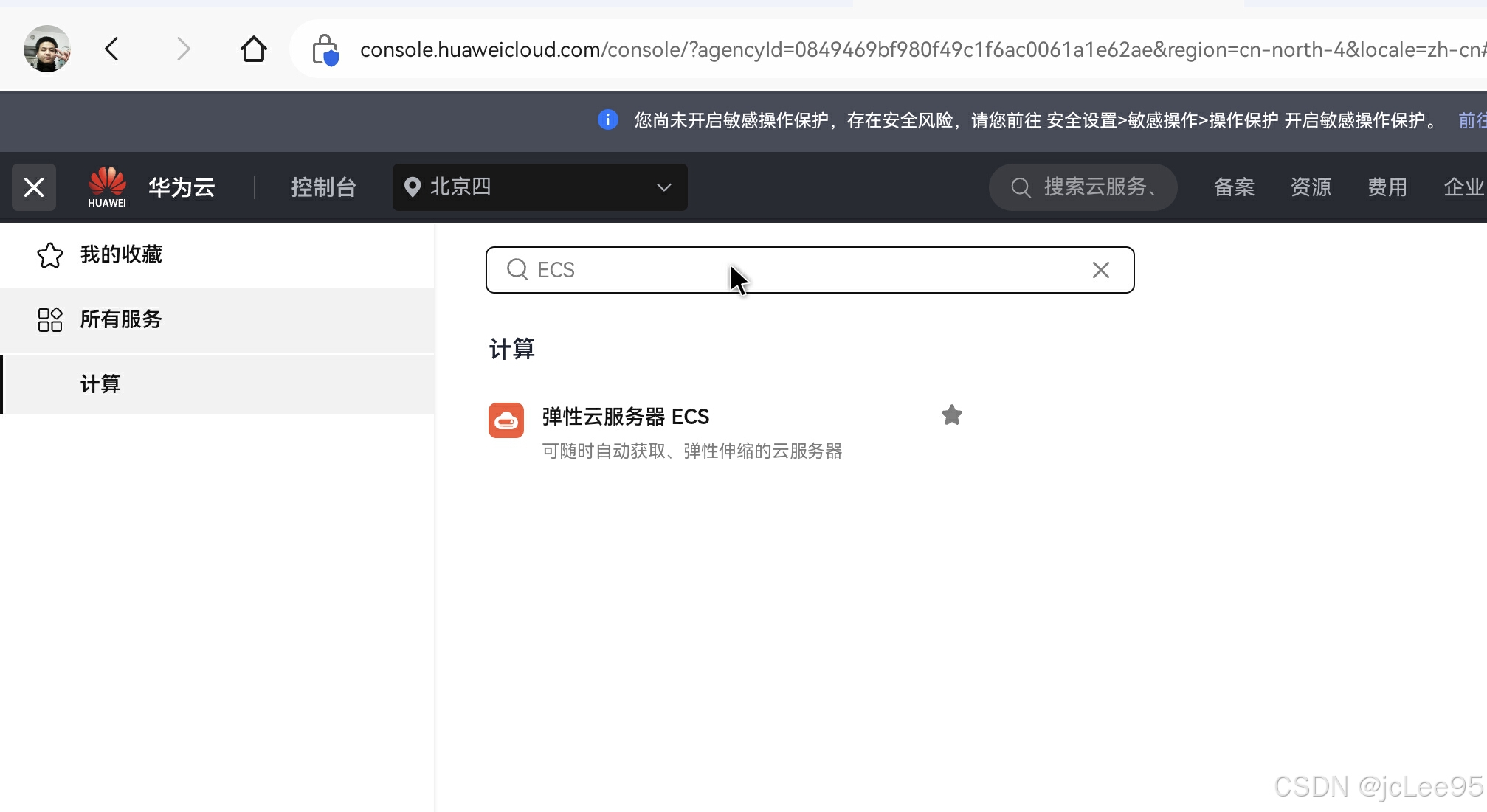Open 我的收藏 favorites section
Screen dimensions: 1487x812
[121, 254]
